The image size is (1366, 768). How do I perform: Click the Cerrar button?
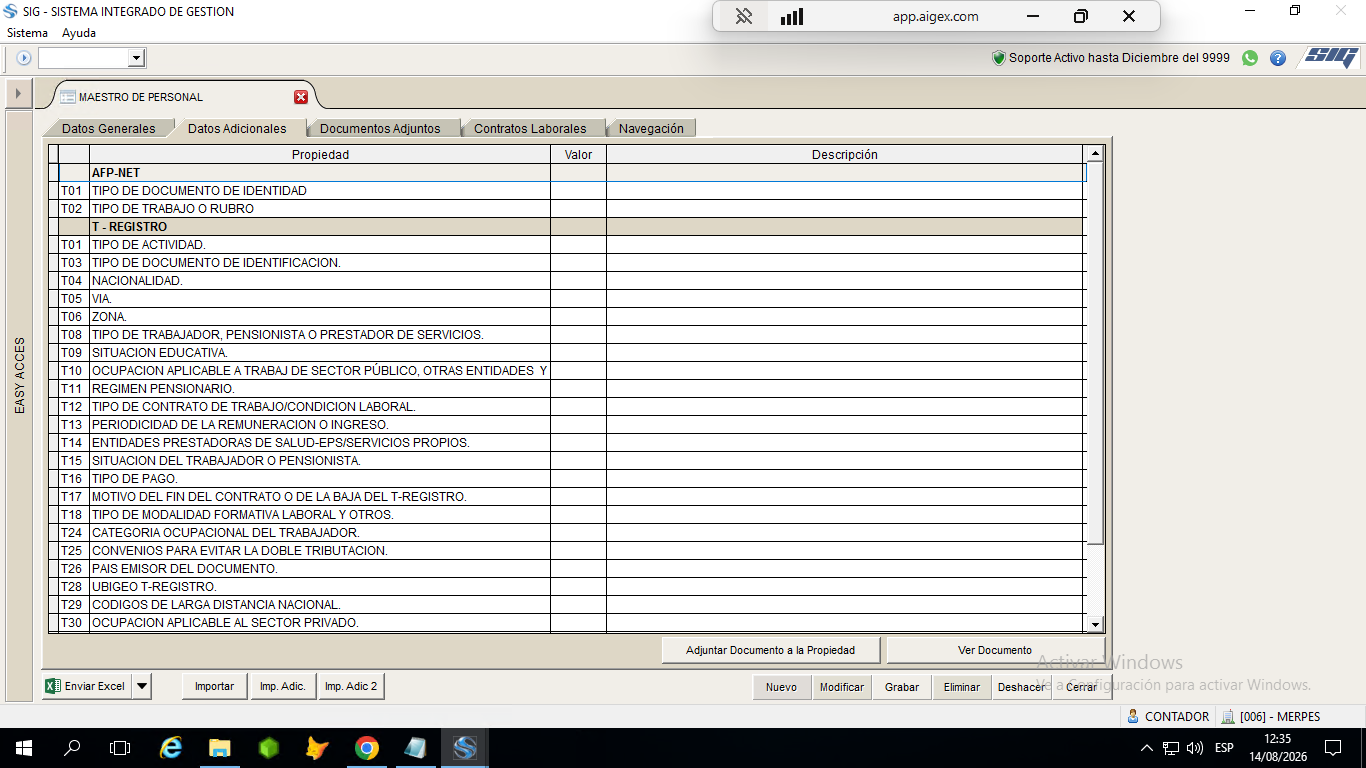point(1081,687)
